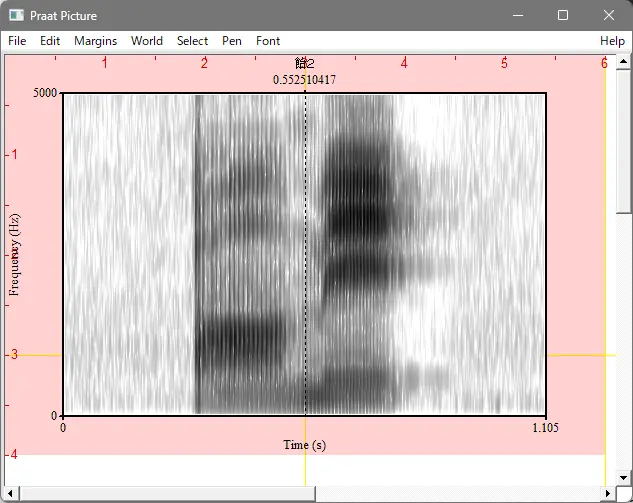Click the vertical scrollbar thumb
The height and width of the screenshot is (503, 633).
click(624, 140)
